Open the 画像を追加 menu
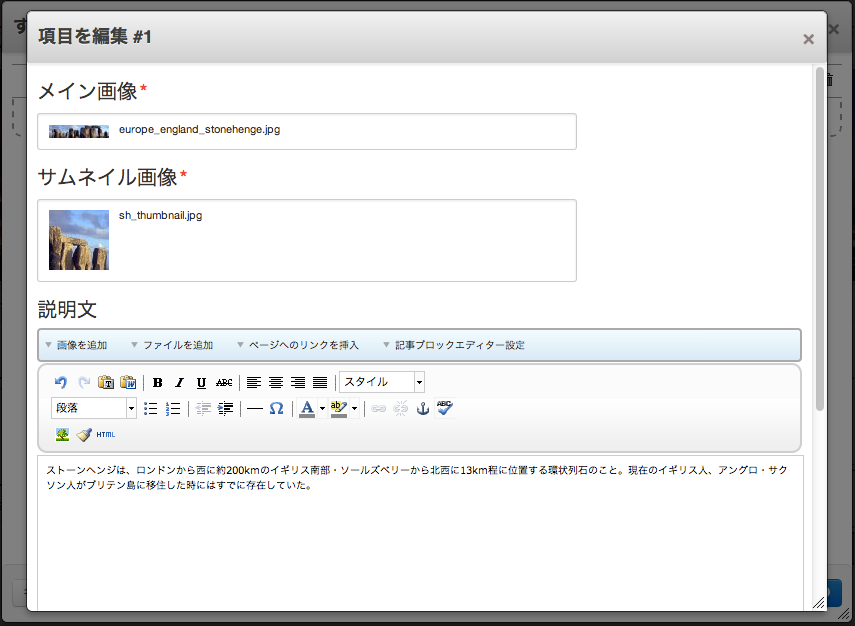The image size is (855, 626). 81,345
